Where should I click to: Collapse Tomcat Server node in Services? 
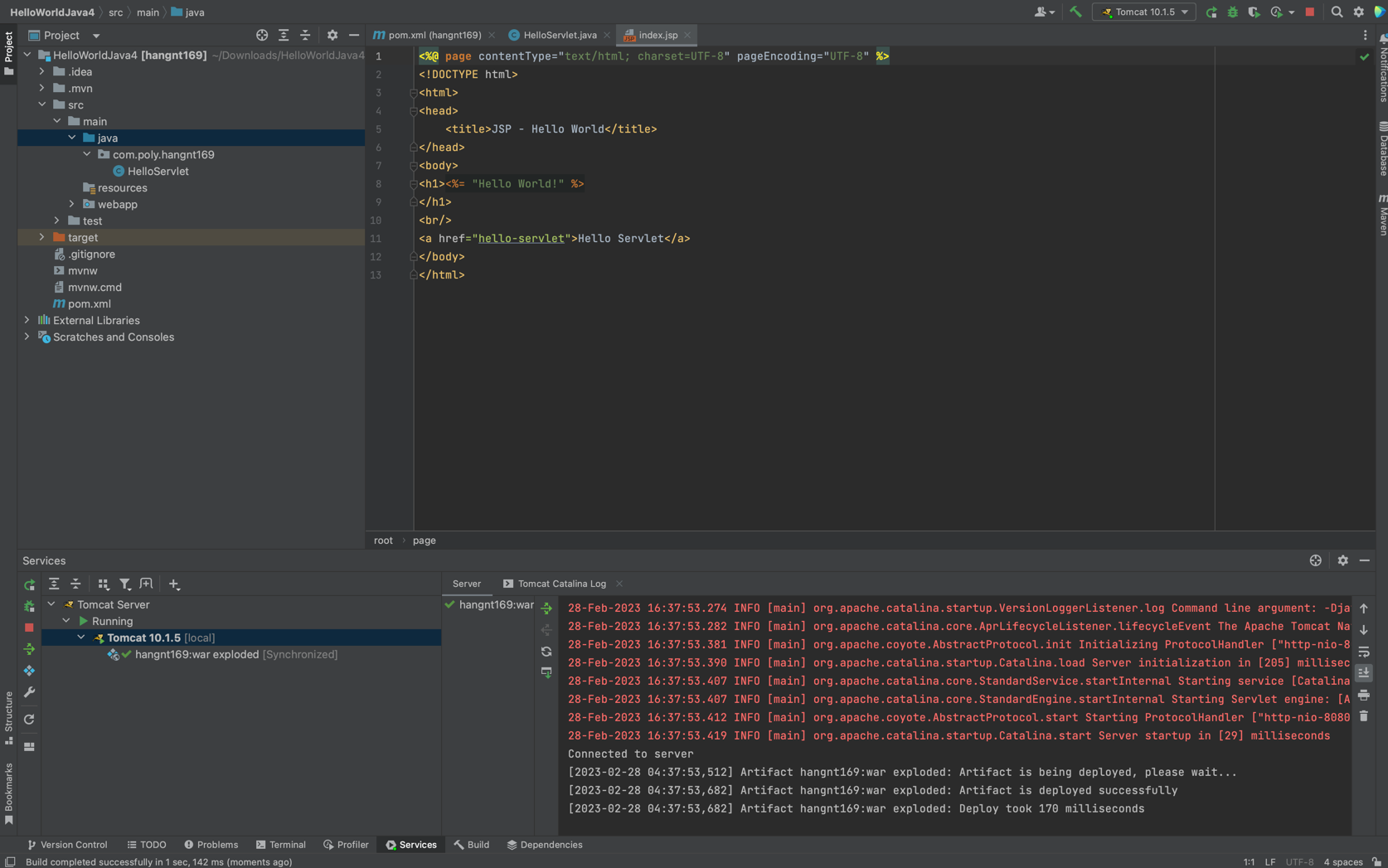(x=51, y=604)
